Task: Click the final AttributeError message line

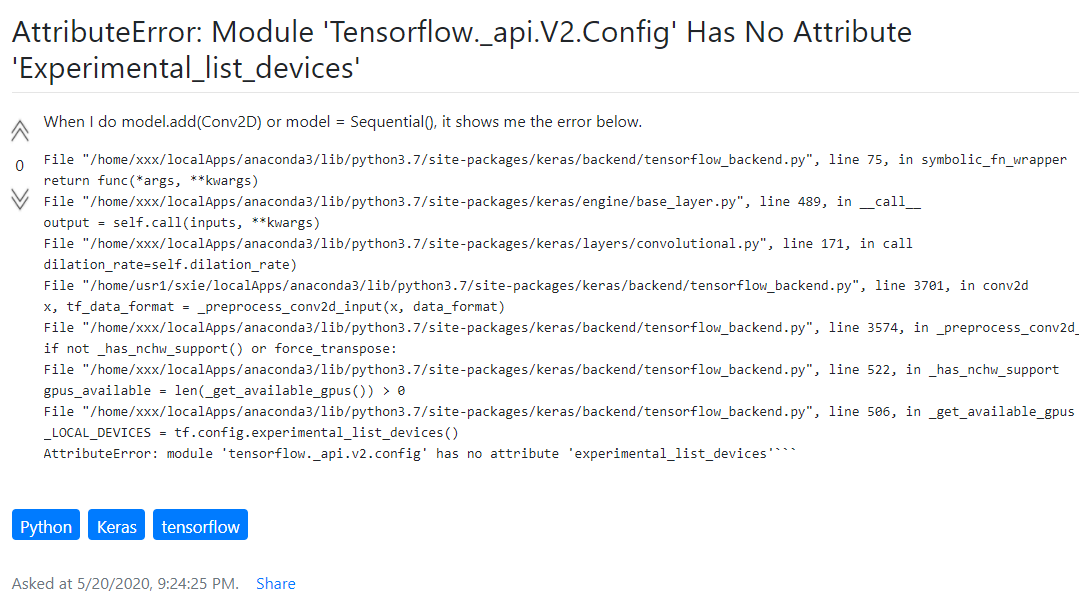Action: [420, 454]
